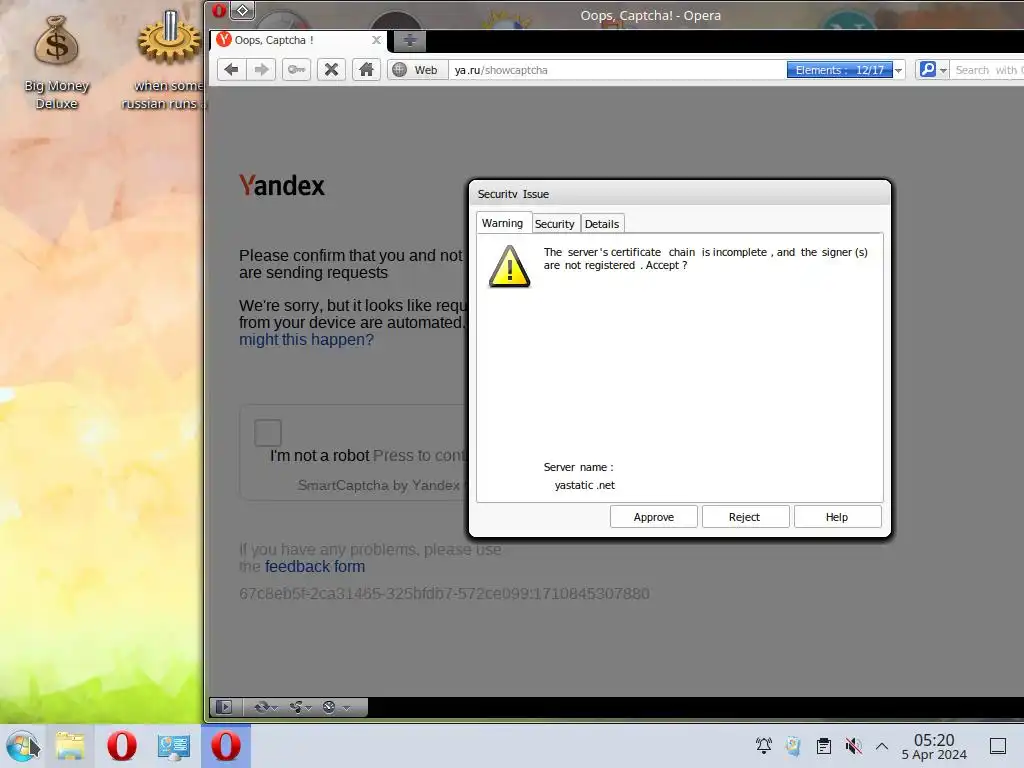The image size is (1024, 768).
Task: Close the Oops, Captcha tab
Action: [376, 40]
